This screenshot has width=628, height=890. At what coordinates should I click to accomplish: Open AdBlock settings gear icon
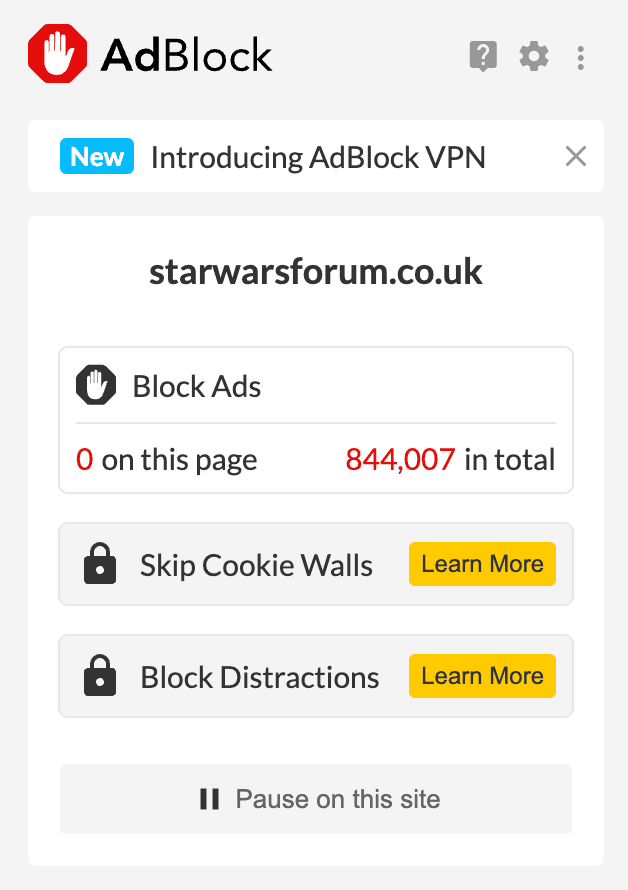point(534,56)
